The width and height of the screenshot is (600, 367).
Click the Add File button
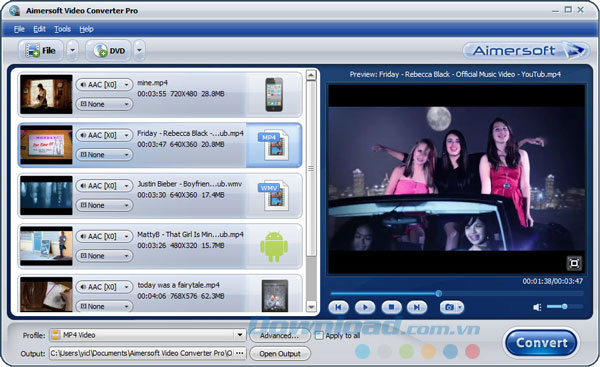pyautogui.click(x=41, y=51)
